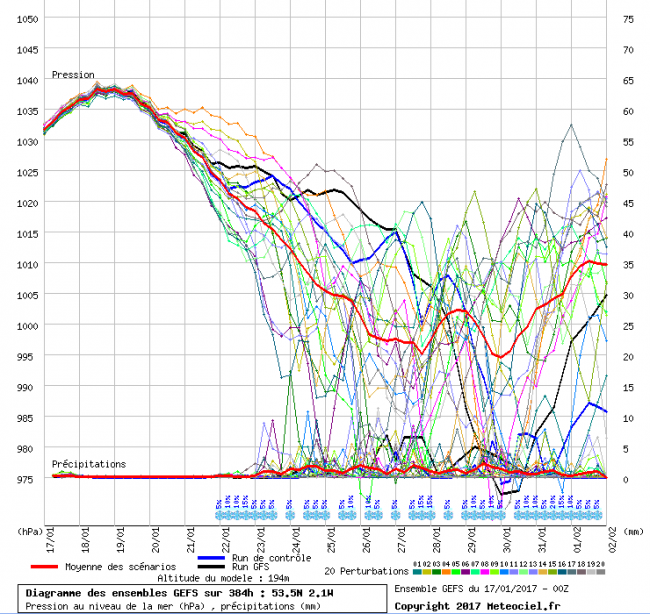Click the 21/01 date label
The width and height of the screenshot is (650, 614).
click(191, 540)
